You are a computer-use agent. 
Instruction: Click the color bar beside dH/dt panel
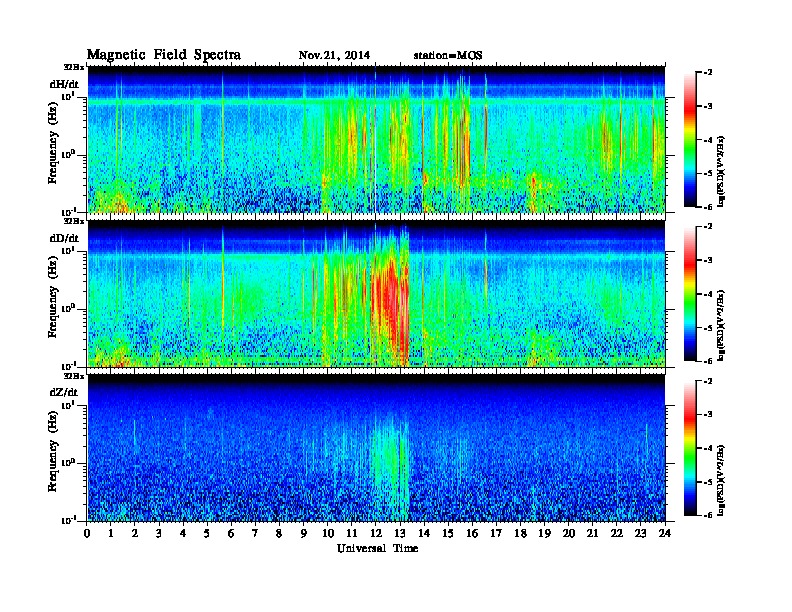click(690, 140)
